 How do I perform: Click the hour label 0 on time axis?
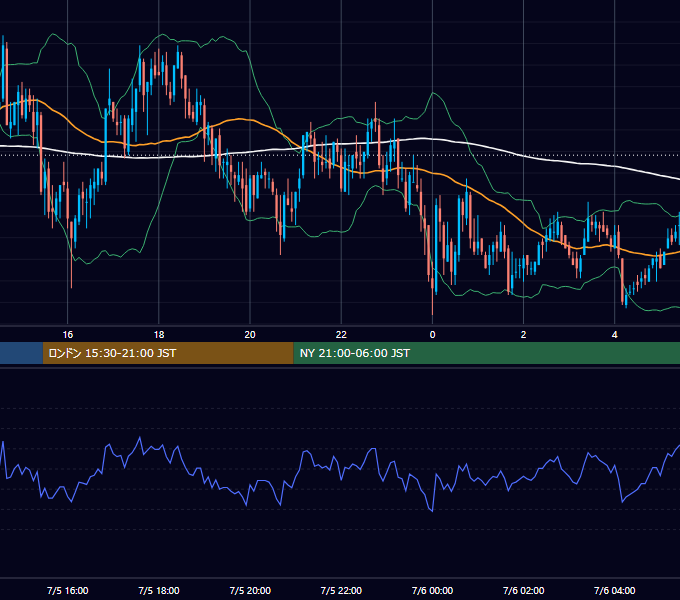(x=432, y=335)
